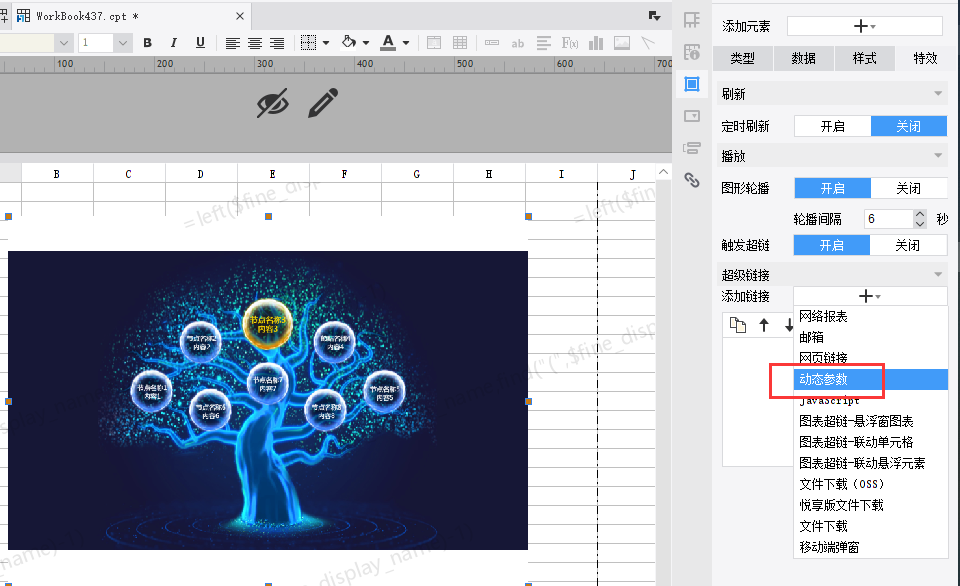Insert a text ab element
Screen dimensions: 960x586
518,43
